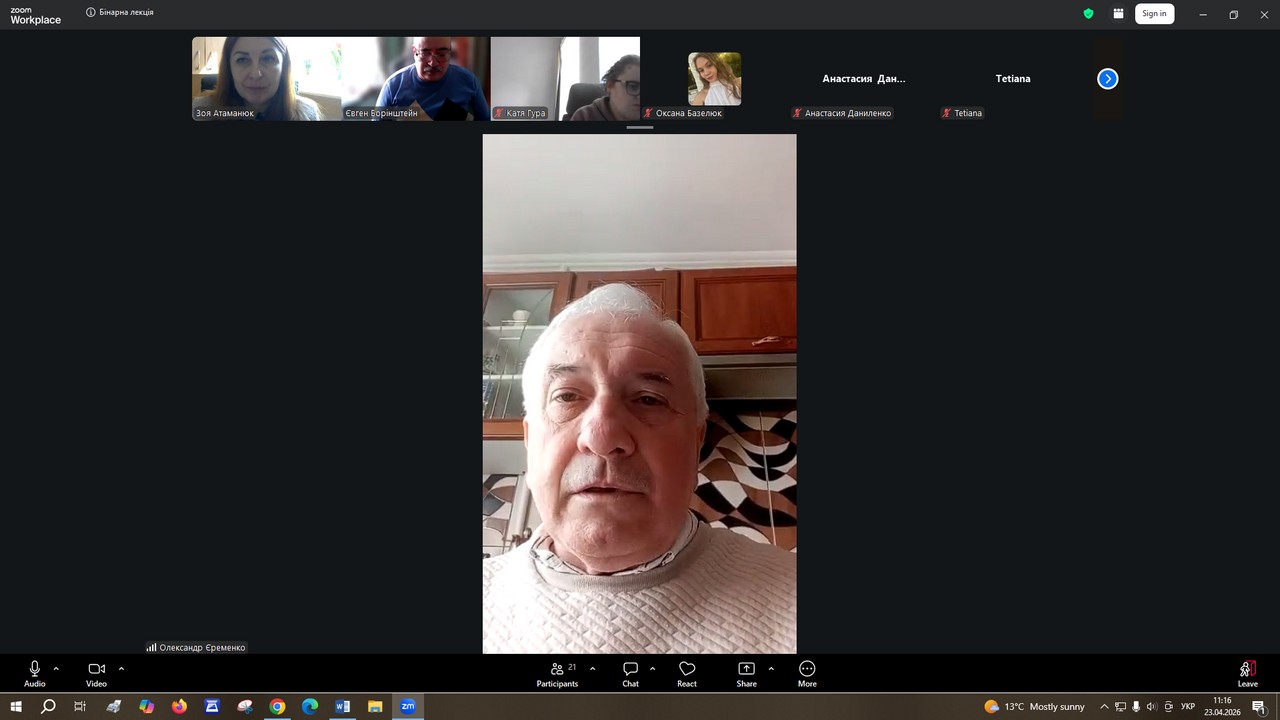Screen dimensions: 1280x720
Task: Open the Participants list
Action: click(x=558, y=673)
